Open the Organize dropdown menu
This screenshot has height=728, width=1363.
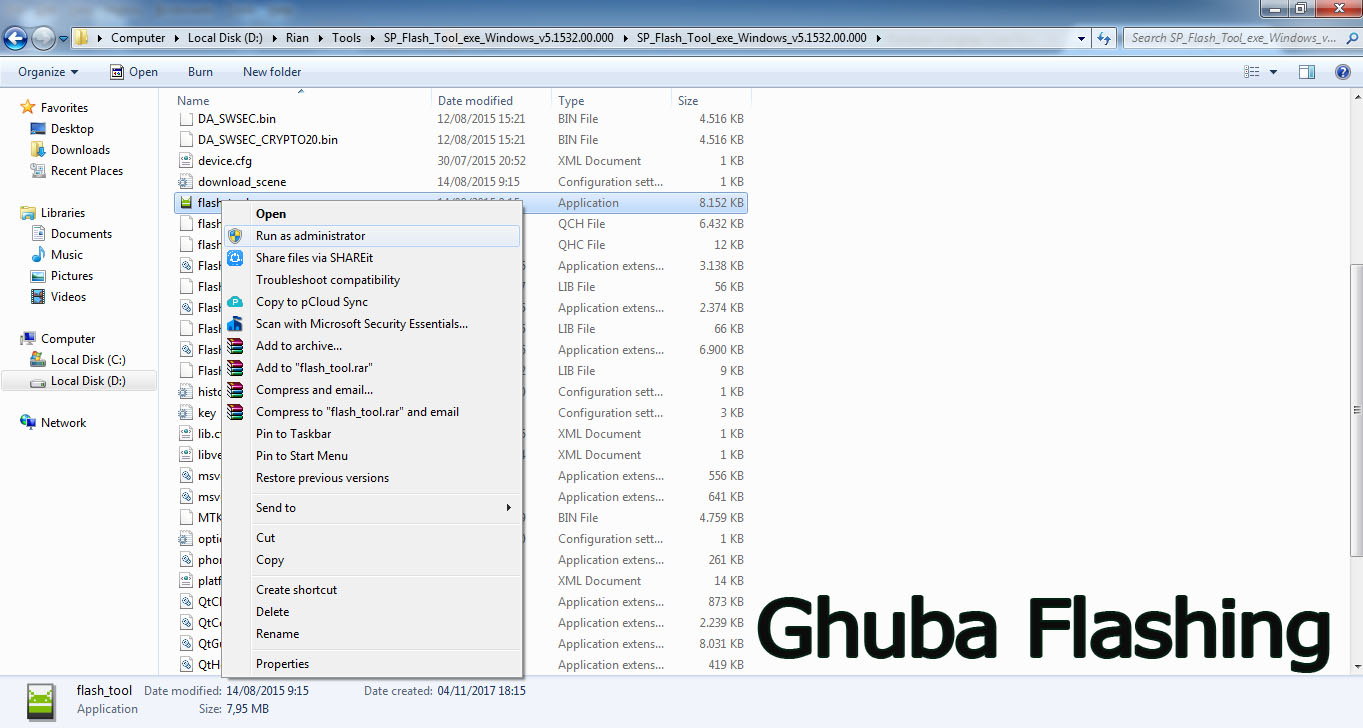[x=45, y=71]
